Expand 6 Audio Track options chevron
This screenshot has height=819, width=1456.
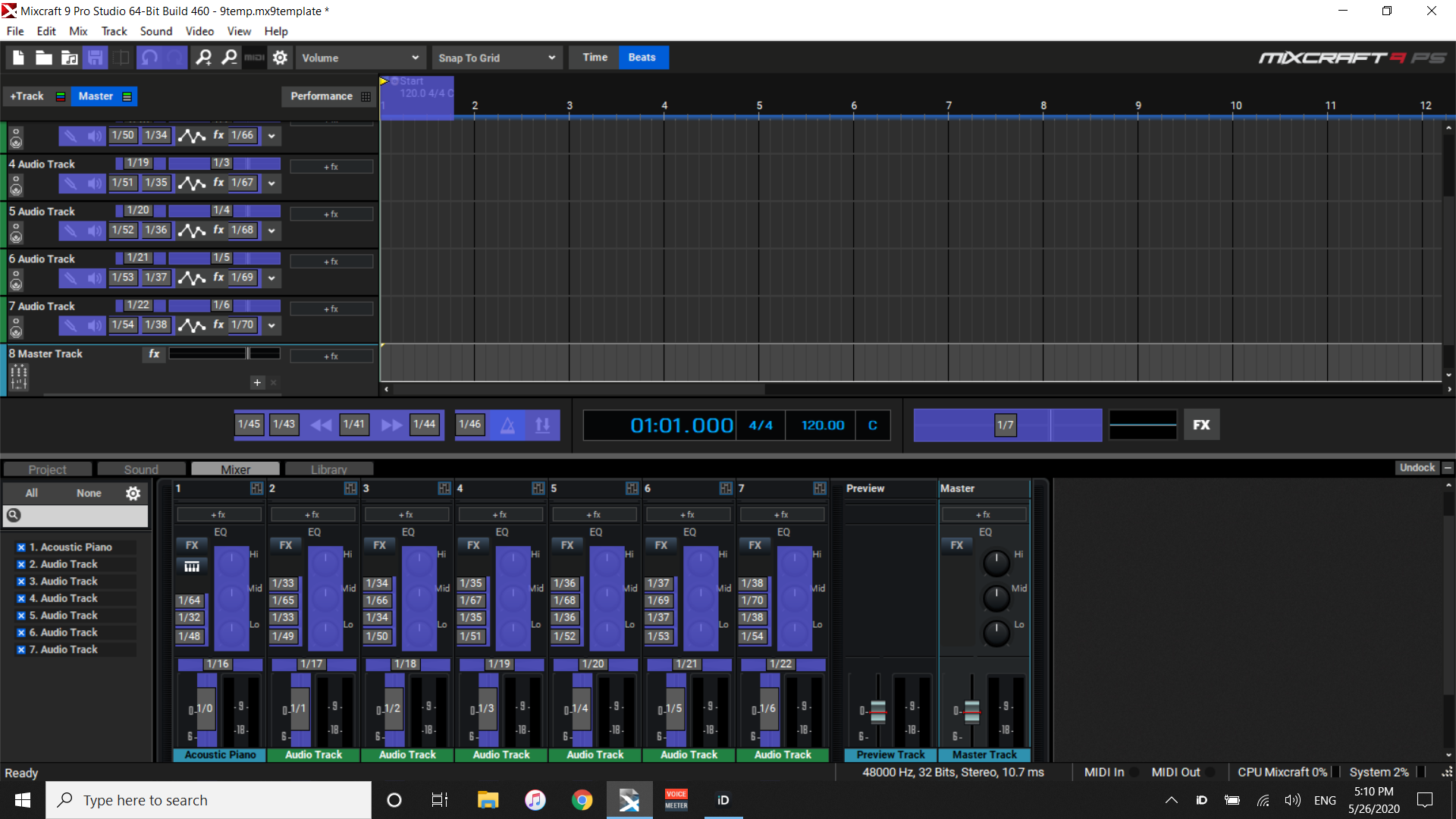click(271, 278)
